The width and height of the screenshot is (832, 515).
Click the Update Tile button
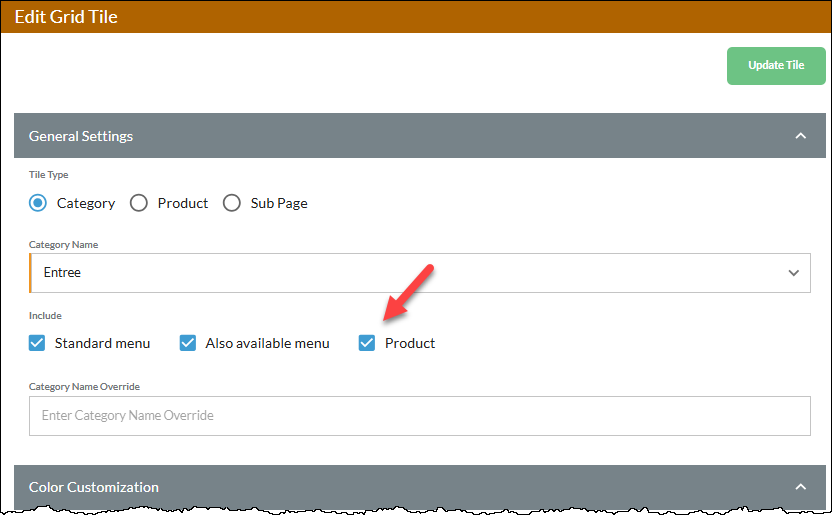click(x=776, y=66)
